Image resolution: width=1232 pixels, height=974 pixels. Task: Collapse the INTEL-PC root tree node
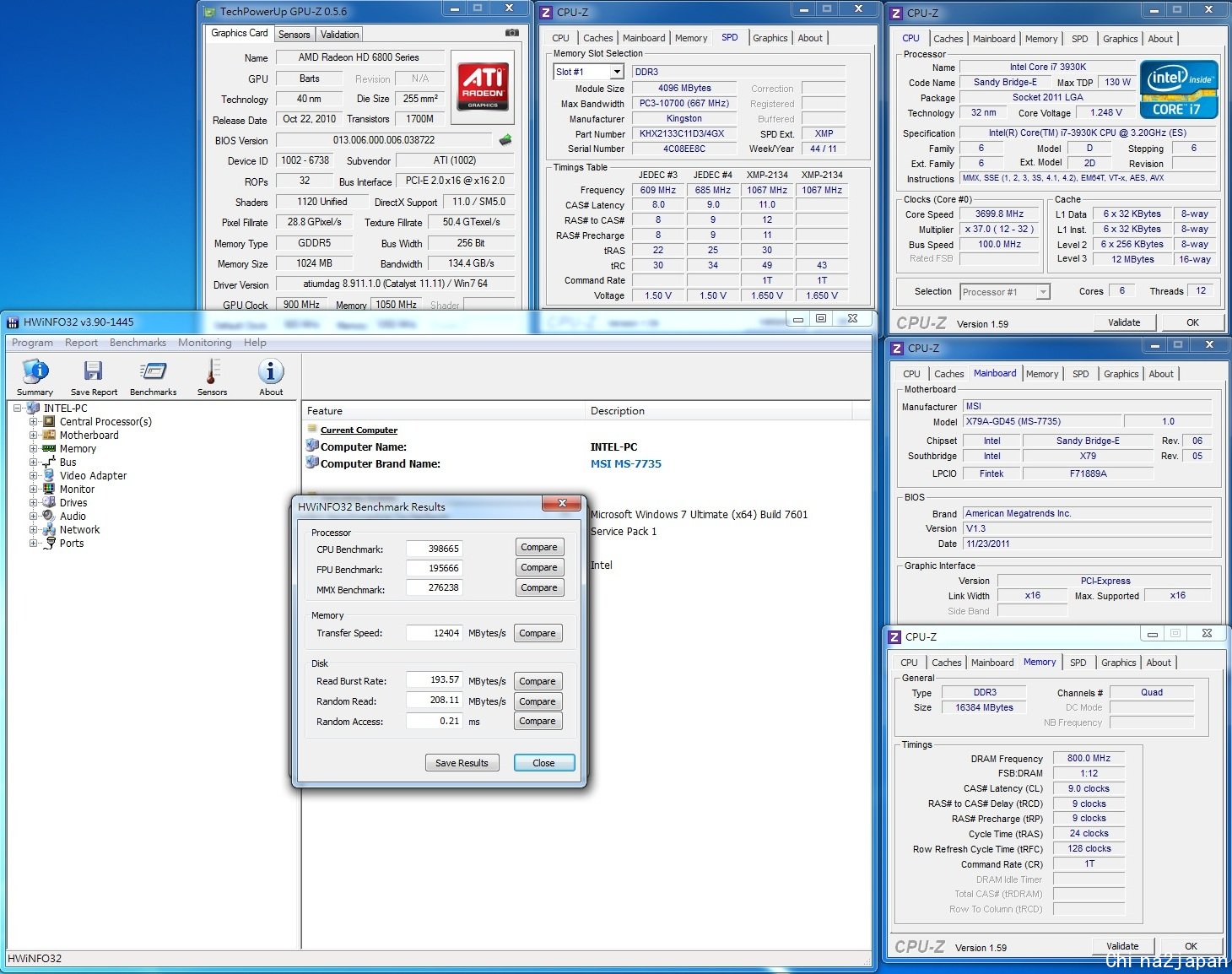(18, 408)
